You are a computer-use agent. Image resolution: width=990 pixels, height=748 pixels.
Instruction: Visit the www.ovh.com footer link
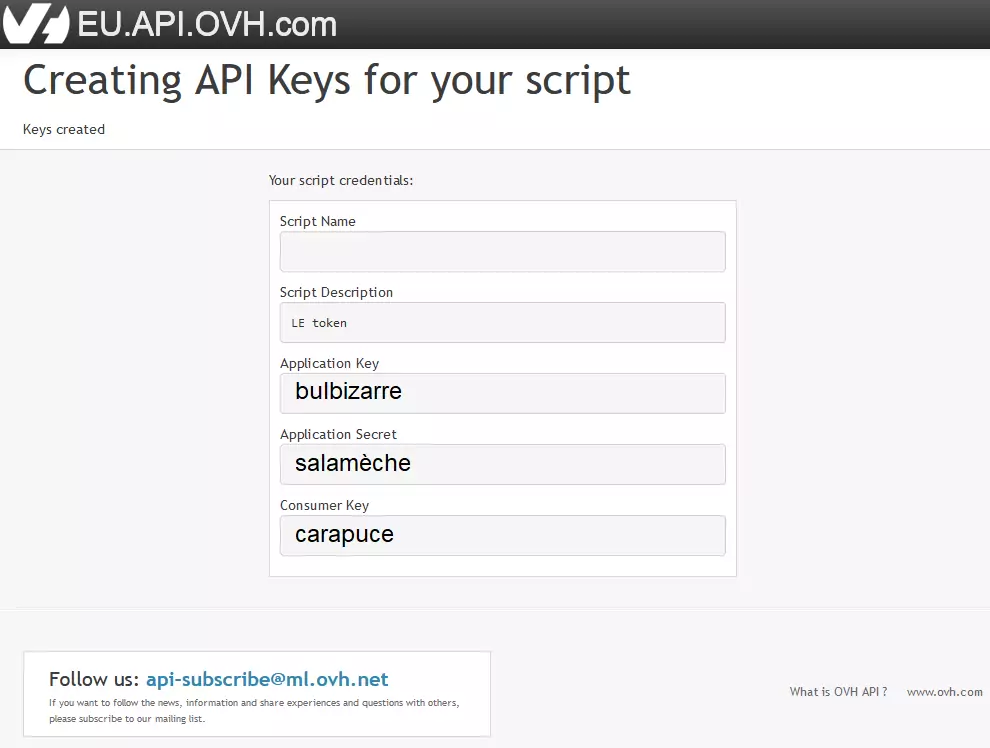coord(945,692)
